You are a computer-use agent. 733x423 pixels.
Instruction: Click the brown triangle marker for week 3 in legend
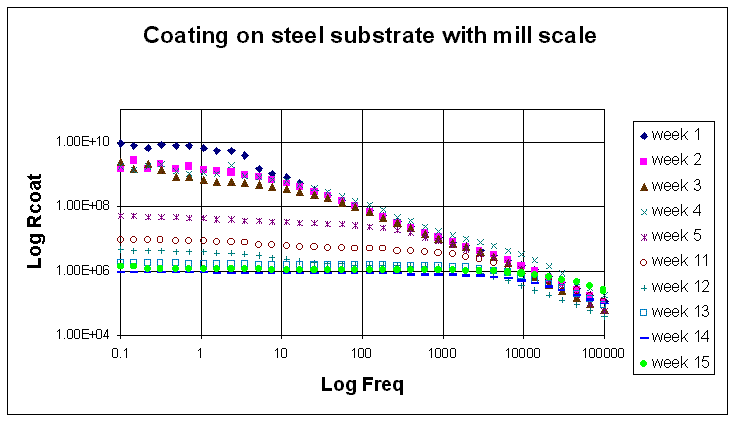(x=644, y=187)
